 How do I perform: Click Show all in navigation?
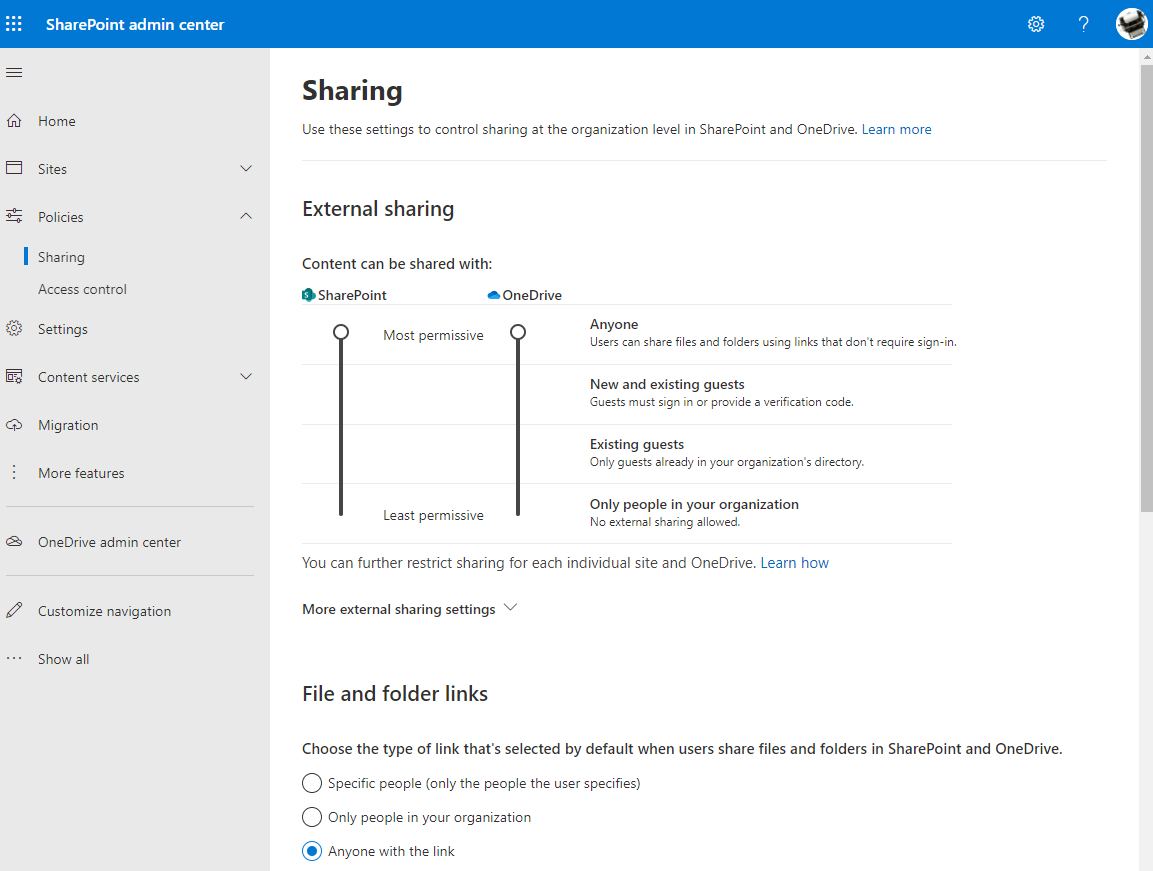pos(63,659)
